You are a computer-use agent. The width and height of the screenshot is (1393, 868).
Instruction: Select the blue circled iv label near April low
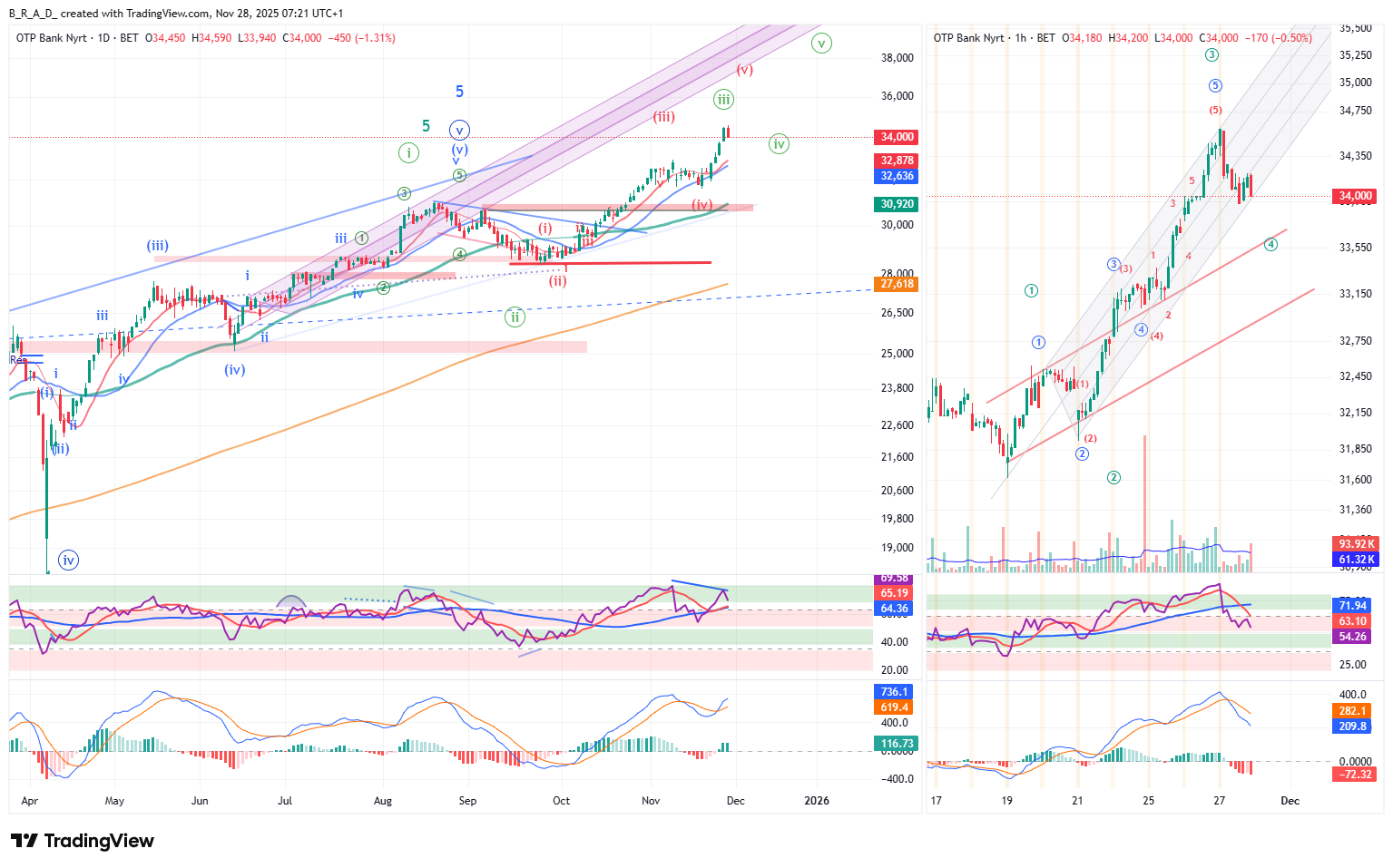coord(68,561)
